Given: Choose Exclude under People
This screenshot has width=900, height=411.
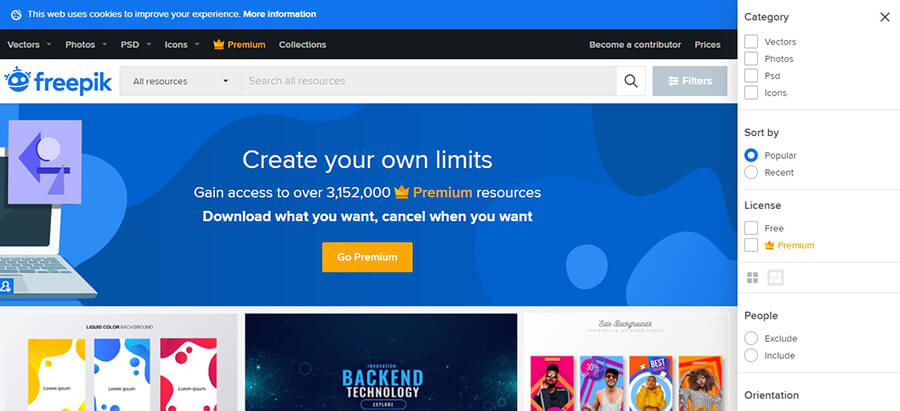Looking at the screenshot, I should point(751,338).
